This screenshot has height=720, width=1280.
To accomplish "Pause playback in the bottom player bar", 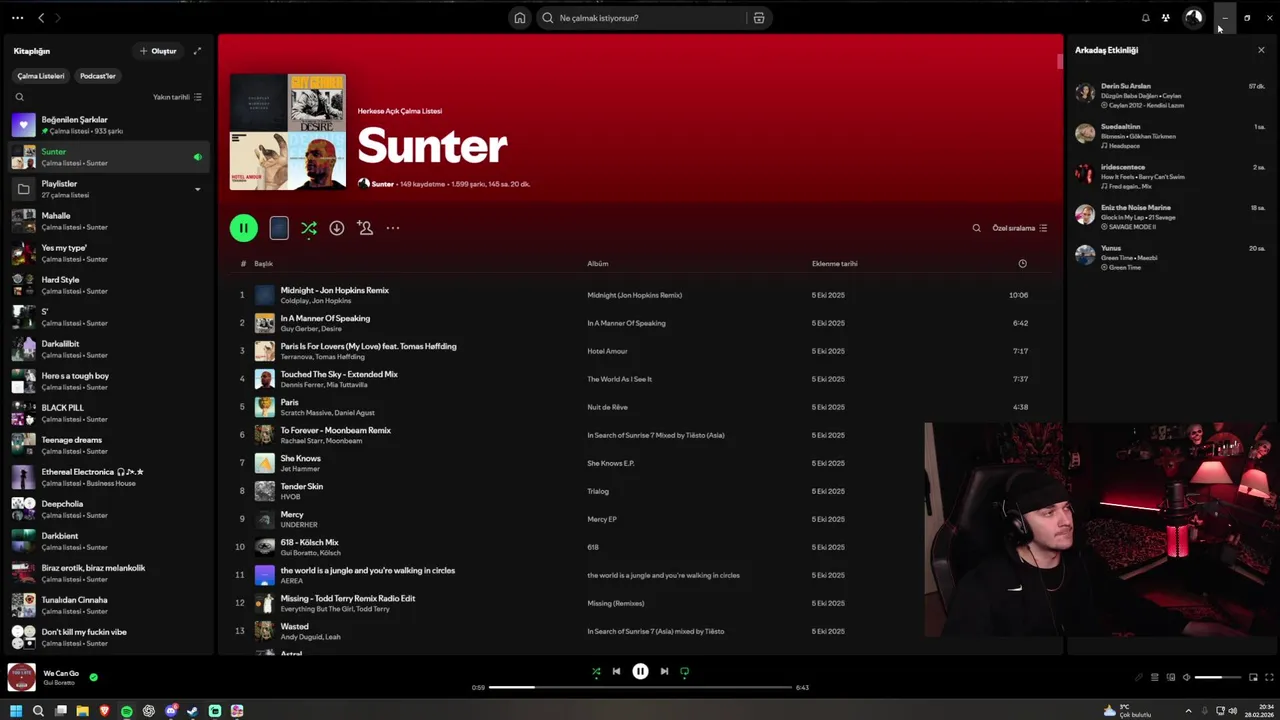I will (x=640, y=672).
